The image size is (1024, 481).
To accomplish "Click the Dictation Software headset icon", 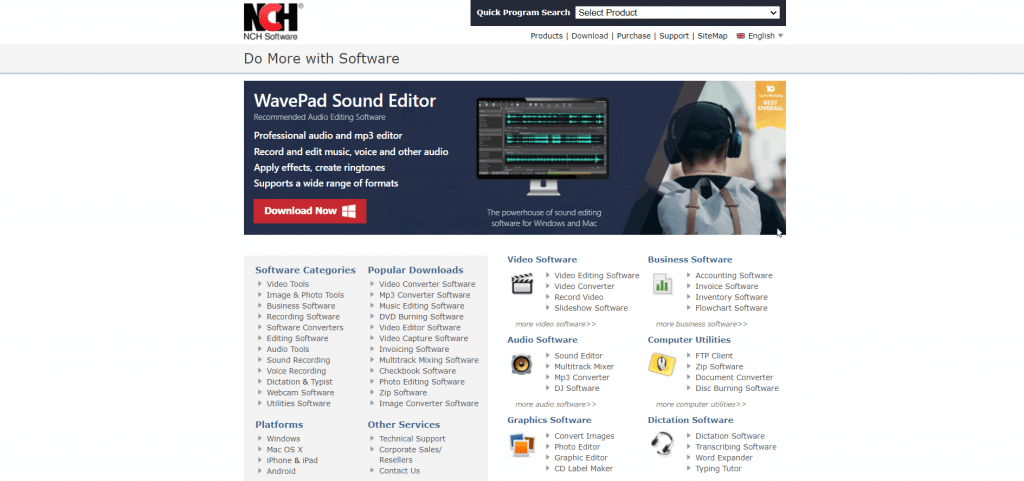I will point(662,444).
